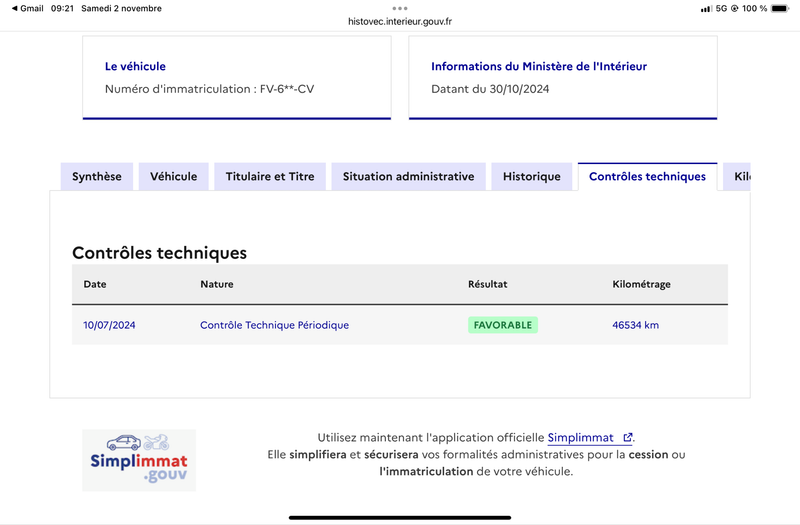This screenshot has height=525, width=800.
Task: Click Contrôle Technique Périodique cell
Action: tap(274, 325)
